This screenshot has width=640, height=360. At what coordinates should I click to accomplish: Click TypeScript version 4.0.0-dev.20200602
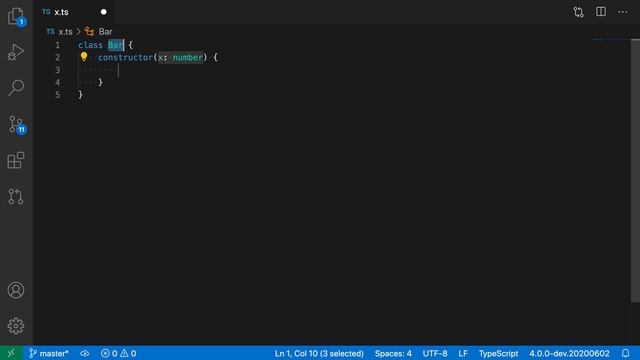[x=569, y=353]
